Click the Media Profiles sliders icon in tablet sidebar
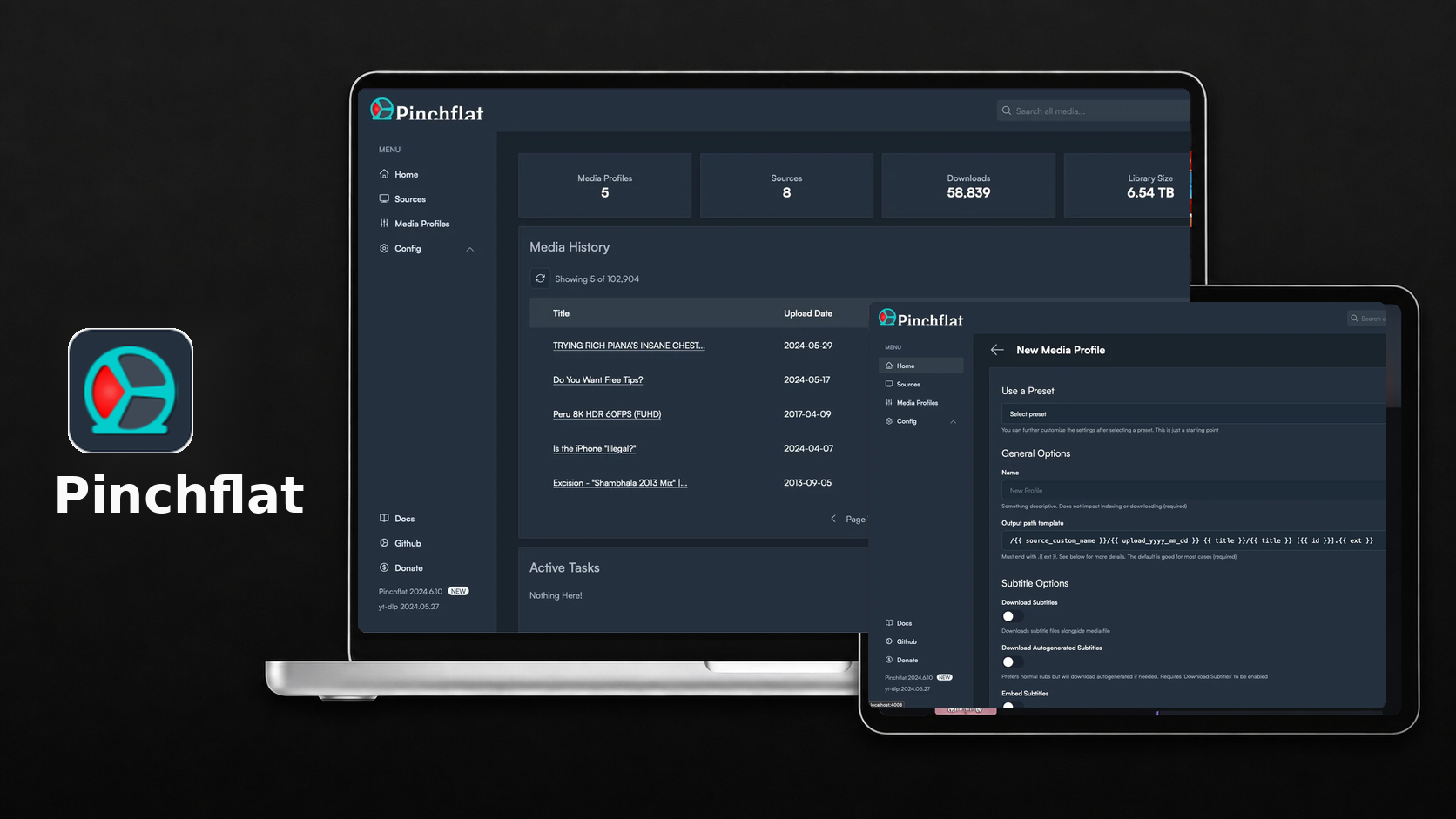Image resolution: width=1456 pixels, height=819 pixels. click(889, 402)
